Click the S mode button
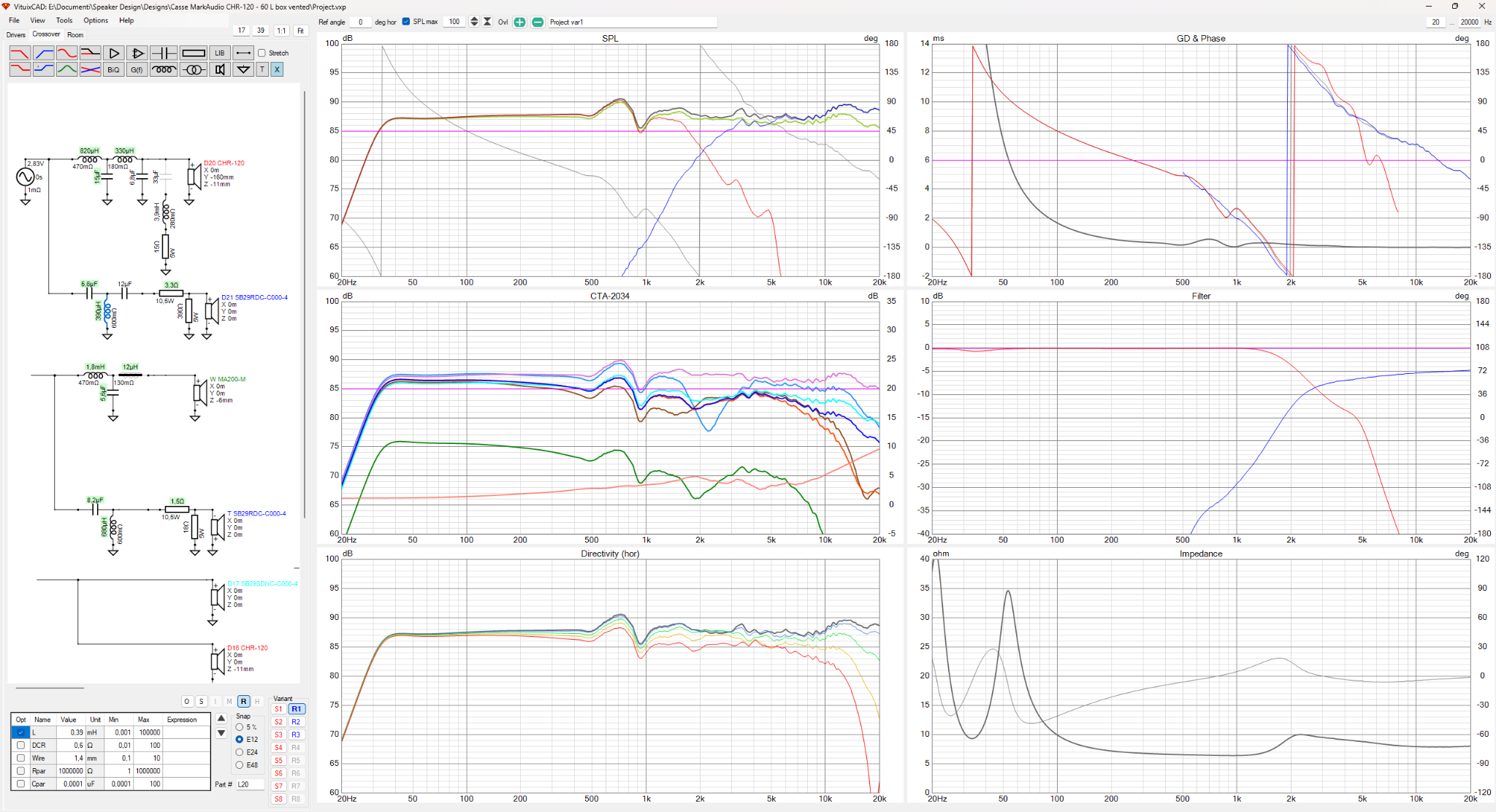The image size is (1496, 812). point(201,702)
